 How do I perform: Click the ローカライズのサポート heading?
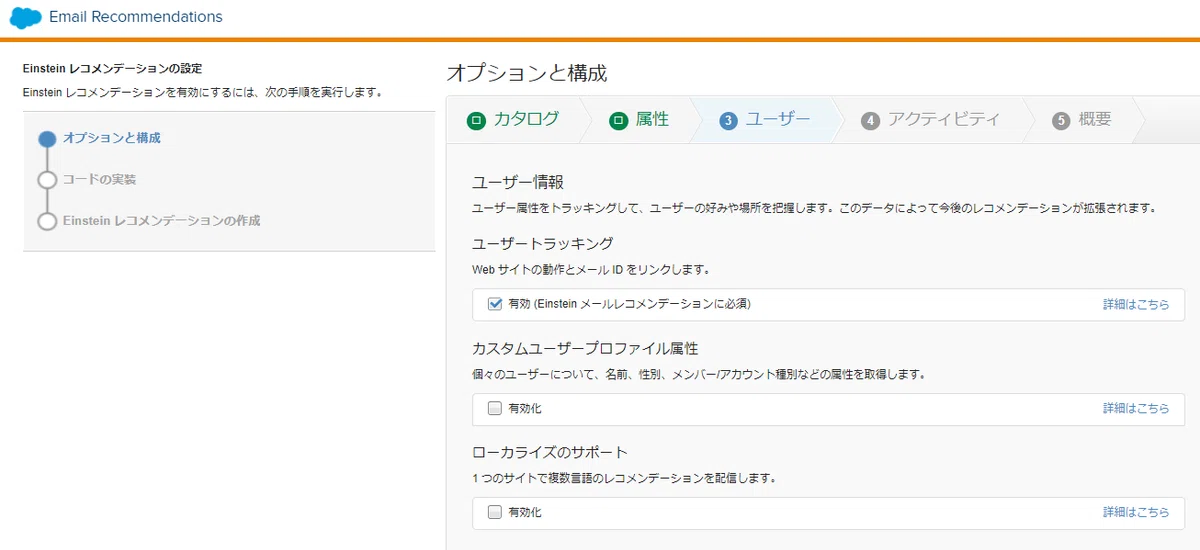pyautogui.click(x=549, y=452)
